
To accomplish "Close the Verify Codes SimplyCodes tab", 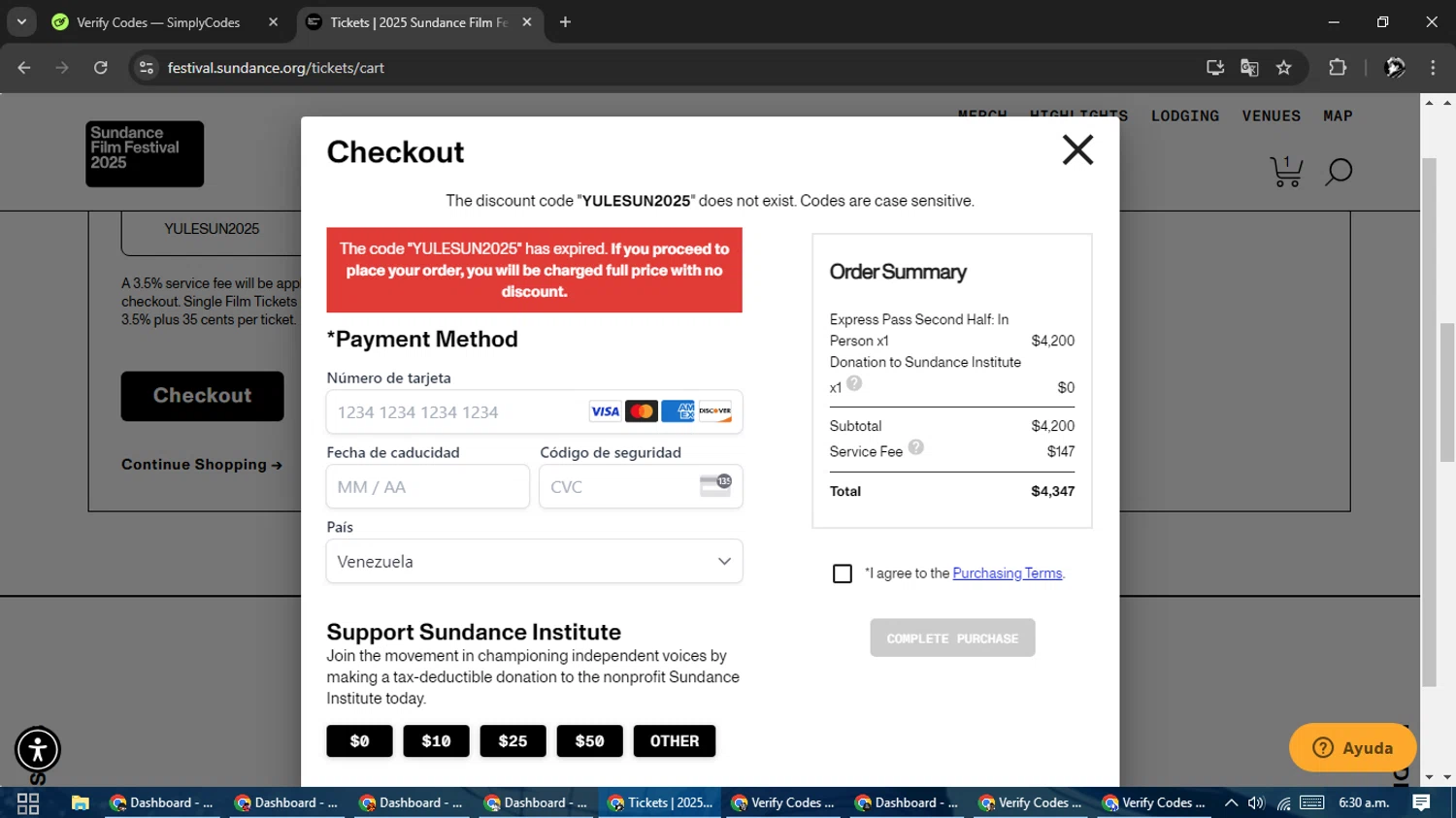I will (x=273, y=21).
